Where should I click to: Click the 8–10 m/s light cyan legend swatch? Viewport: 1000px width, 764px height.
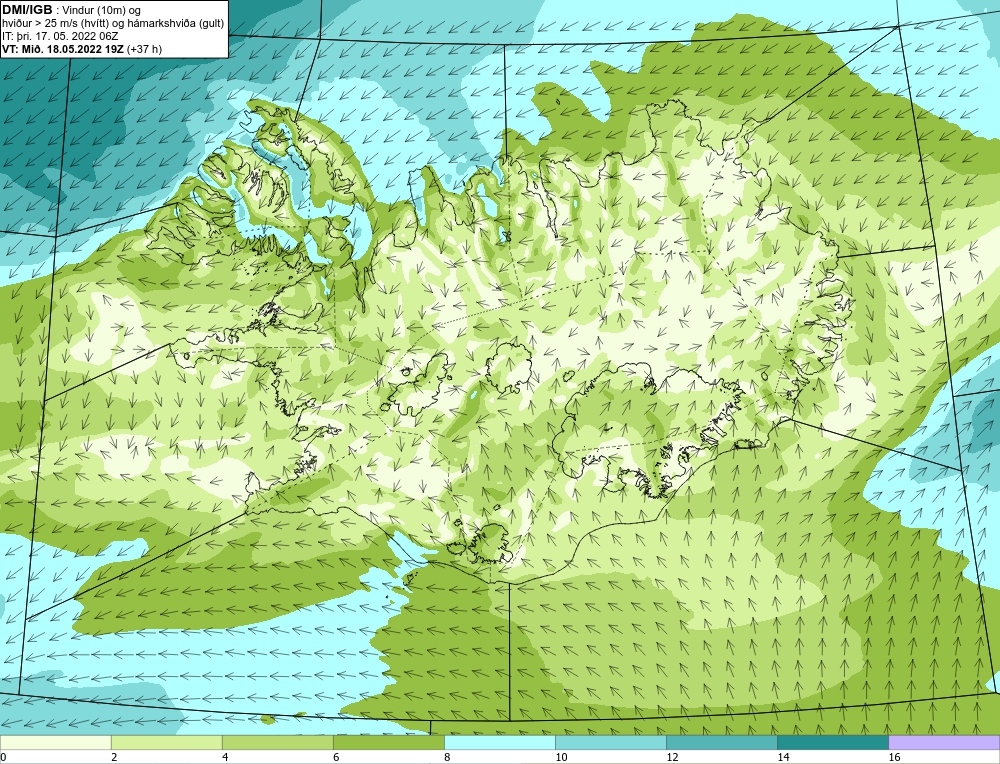500,742
